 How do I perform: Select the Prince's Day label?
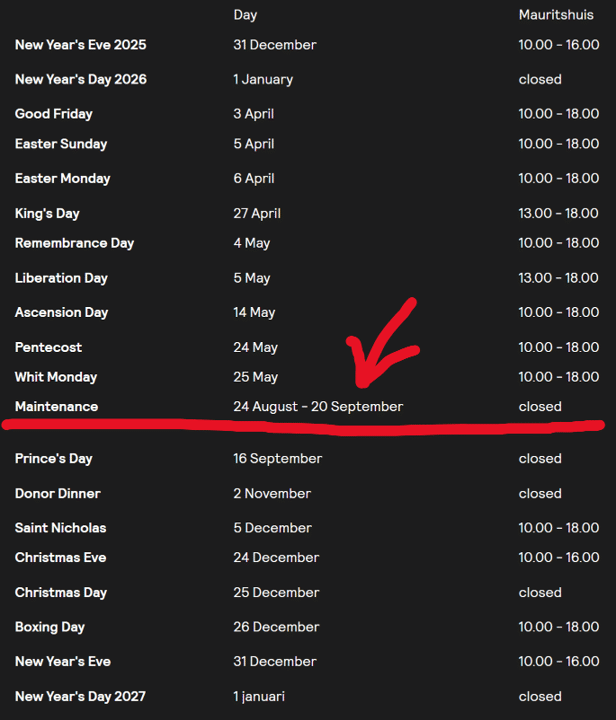(x=54, y=459)
